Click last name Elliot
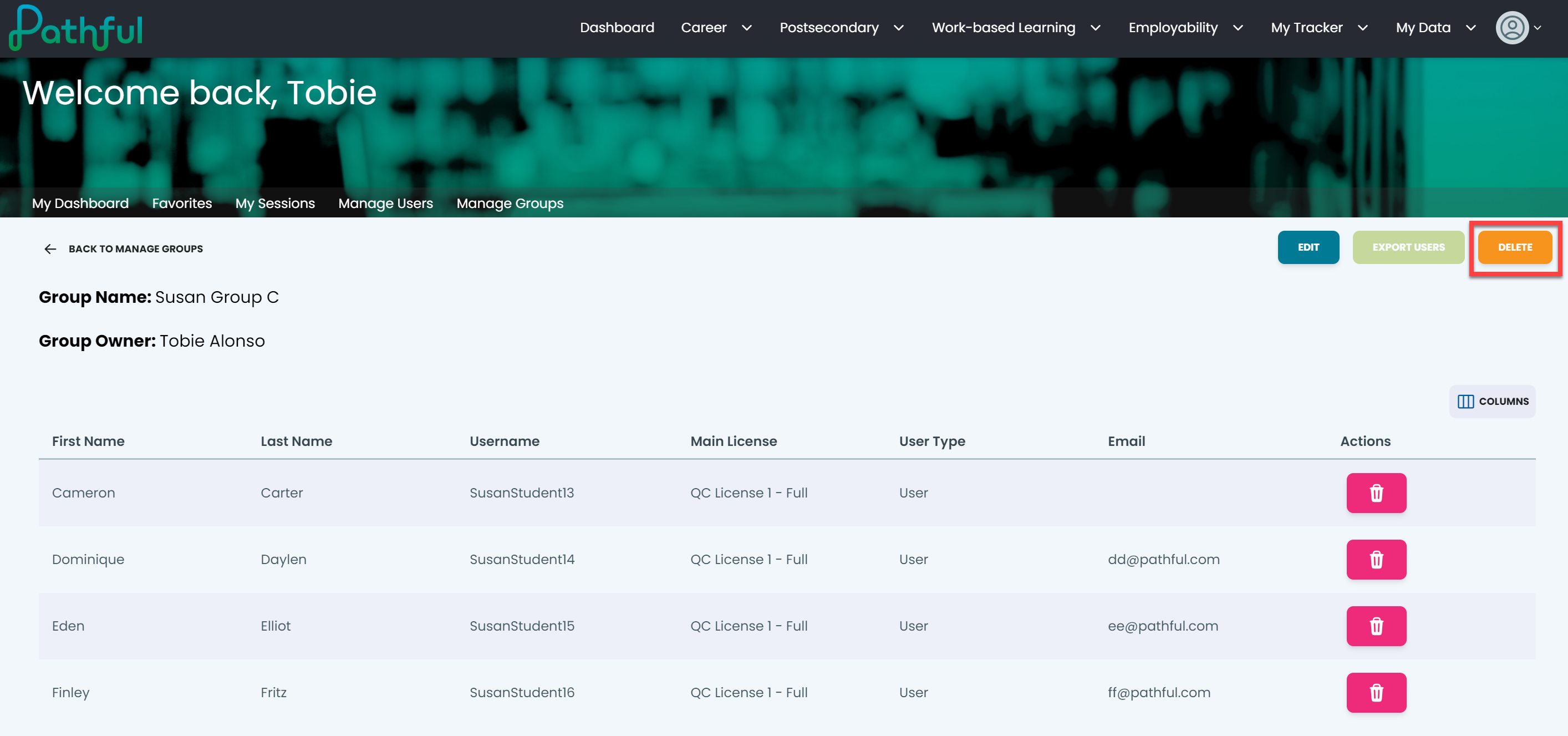Viewport: 1568px width, 736px height. 276,626
